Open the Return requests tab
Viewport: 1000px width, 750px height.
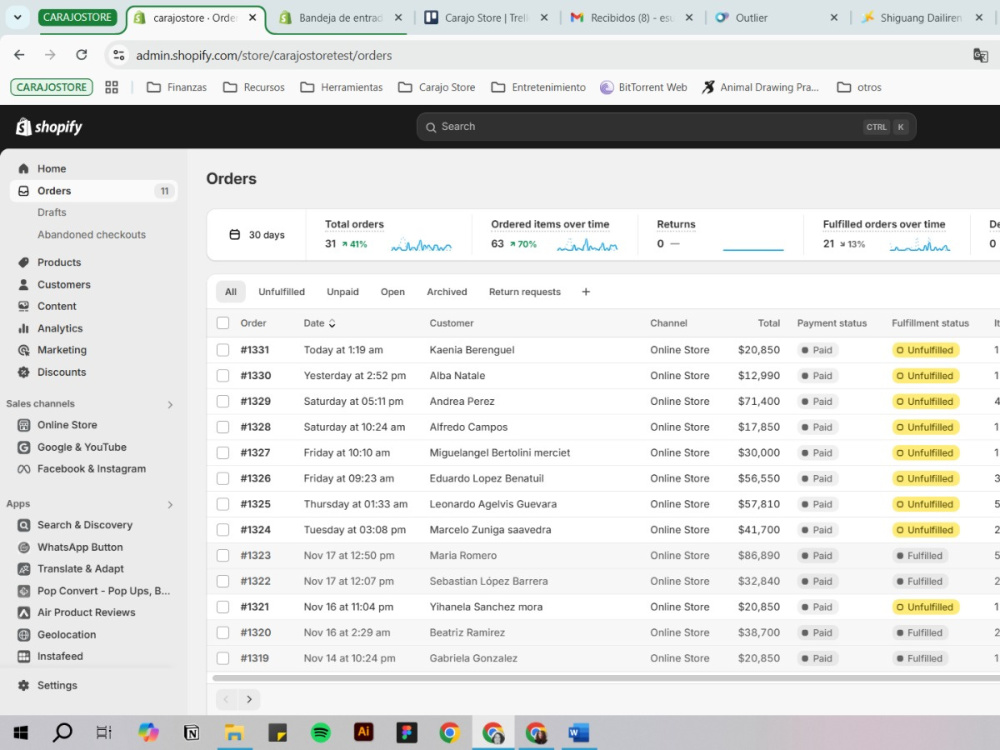(x=525, y=291)
